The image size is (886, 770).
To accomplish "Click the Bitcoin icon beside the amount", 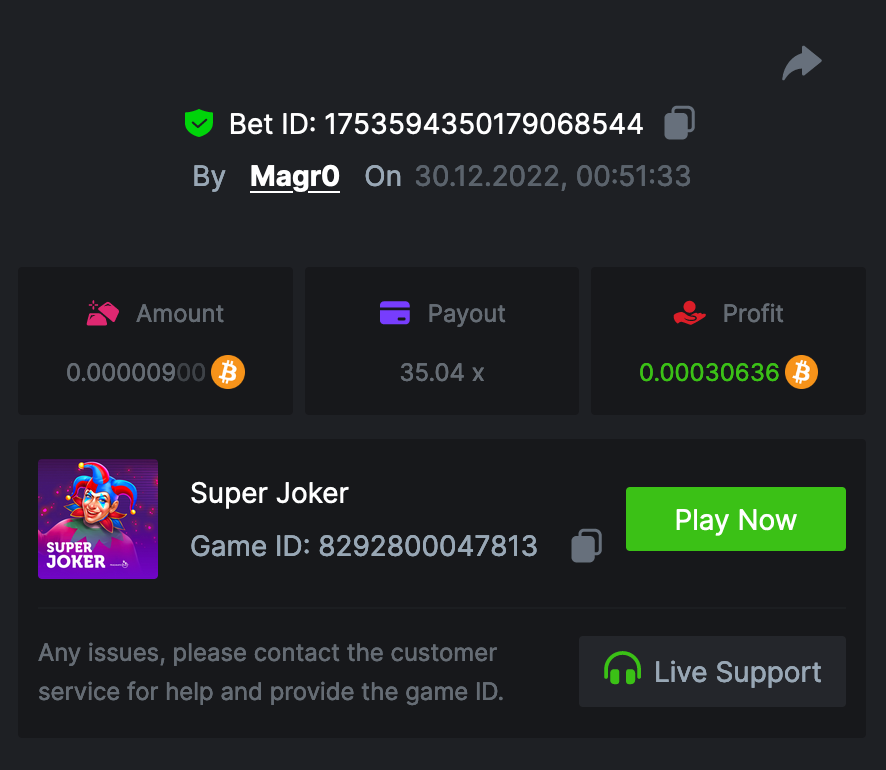I will pyautogui.click(x=228, y=373).
